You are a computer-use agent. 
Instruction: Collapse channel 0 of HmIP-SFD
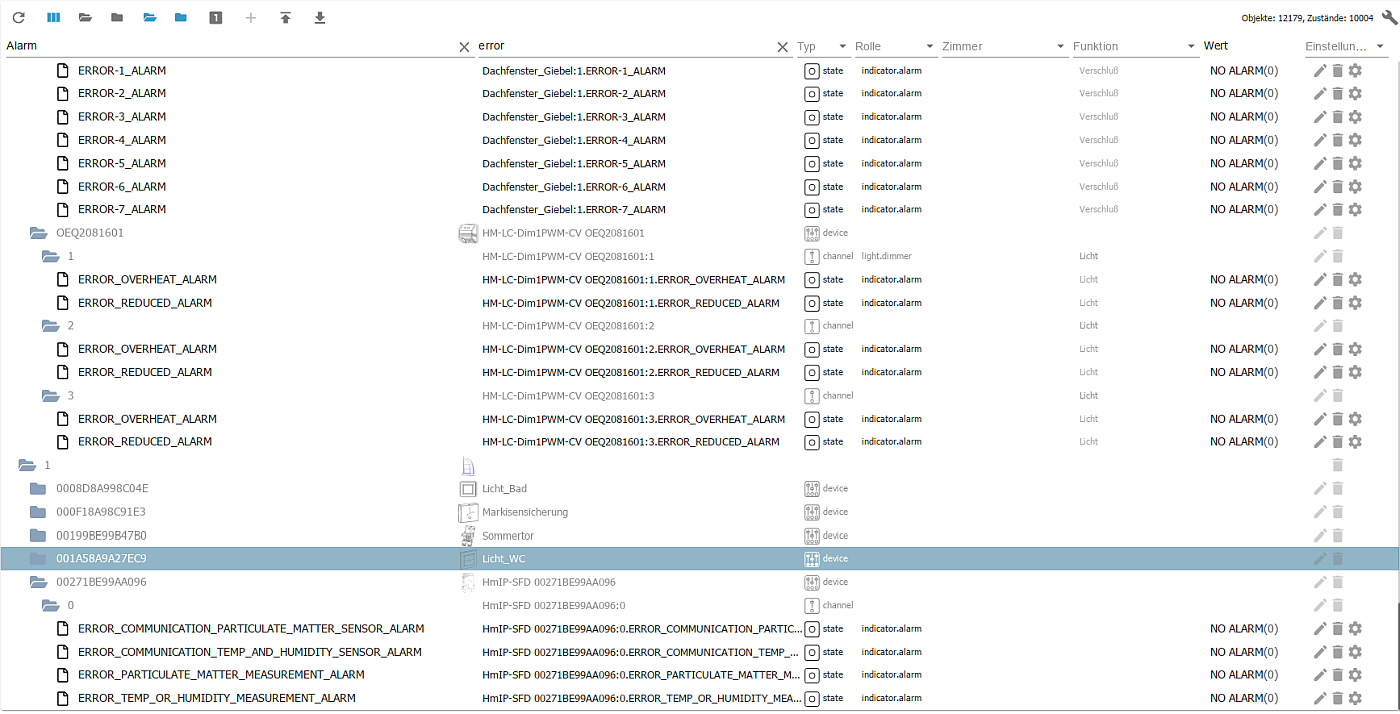click(51, 605)
